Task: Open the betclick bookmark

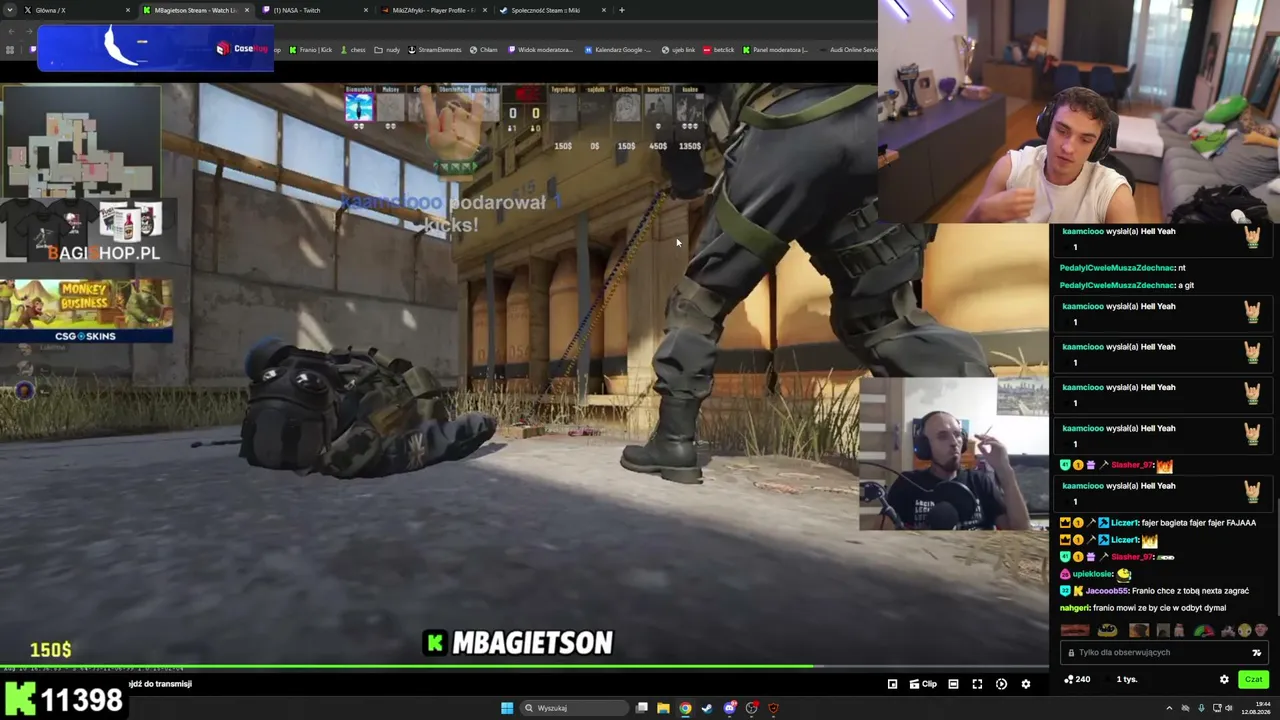Action: pos(719,50)
